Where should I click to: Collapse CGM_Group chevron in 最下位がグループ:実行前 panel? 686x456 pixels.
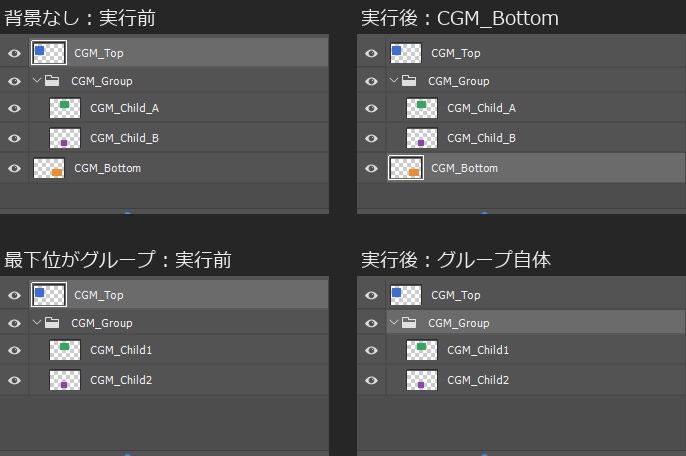(37, 323)
